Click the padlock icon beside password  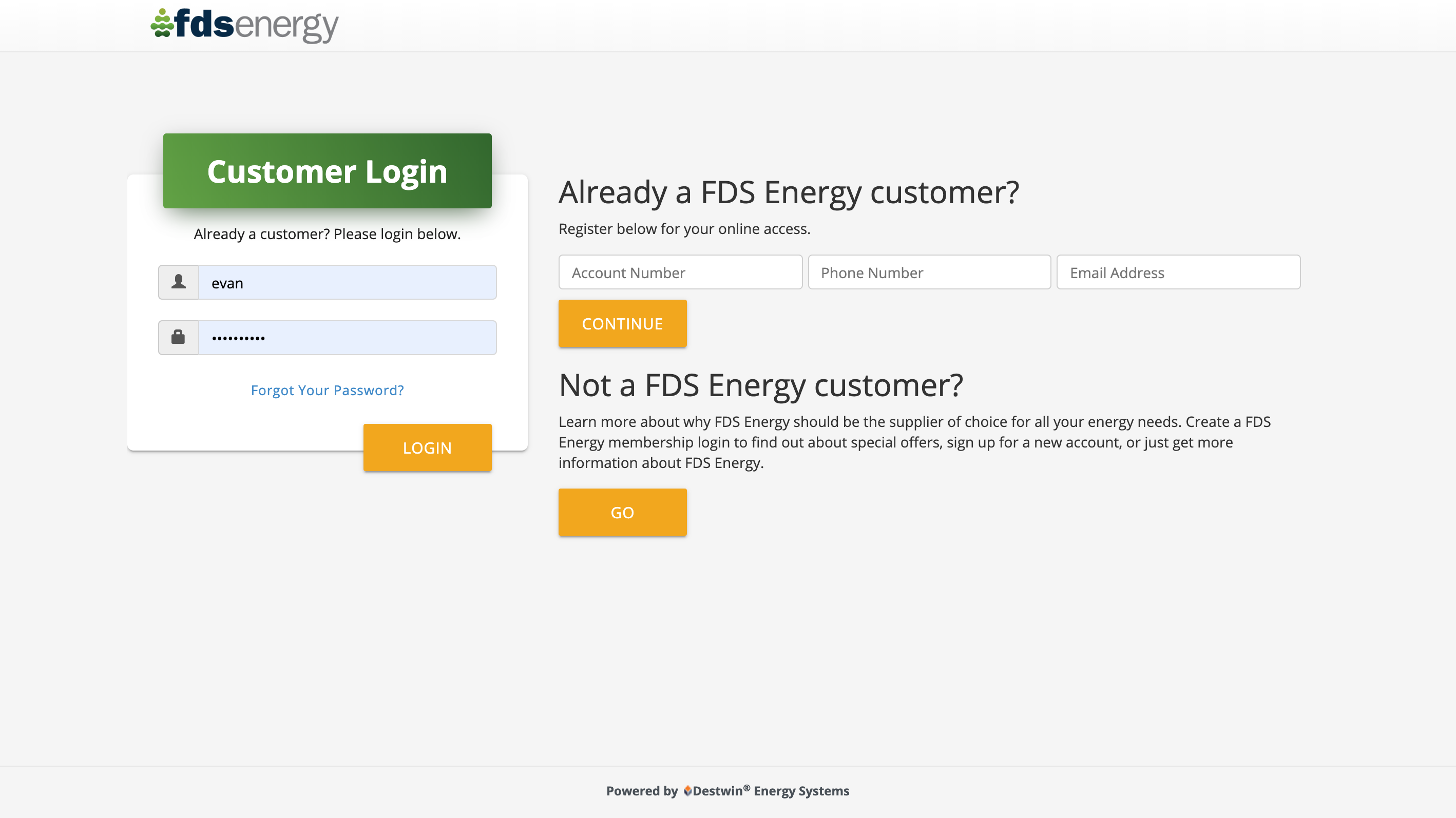coord(179,337)
